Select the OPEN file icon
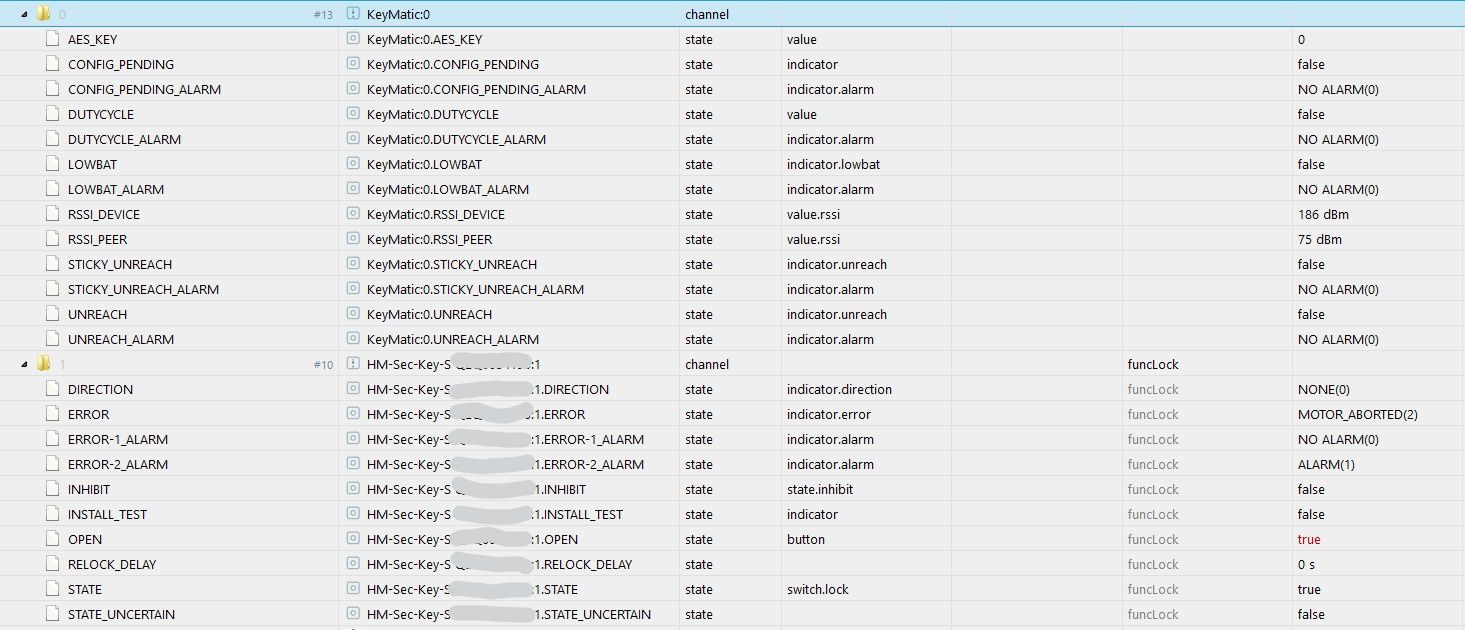Image resolution: width=1465 pixels, height=630 pixels. point(53,539)
